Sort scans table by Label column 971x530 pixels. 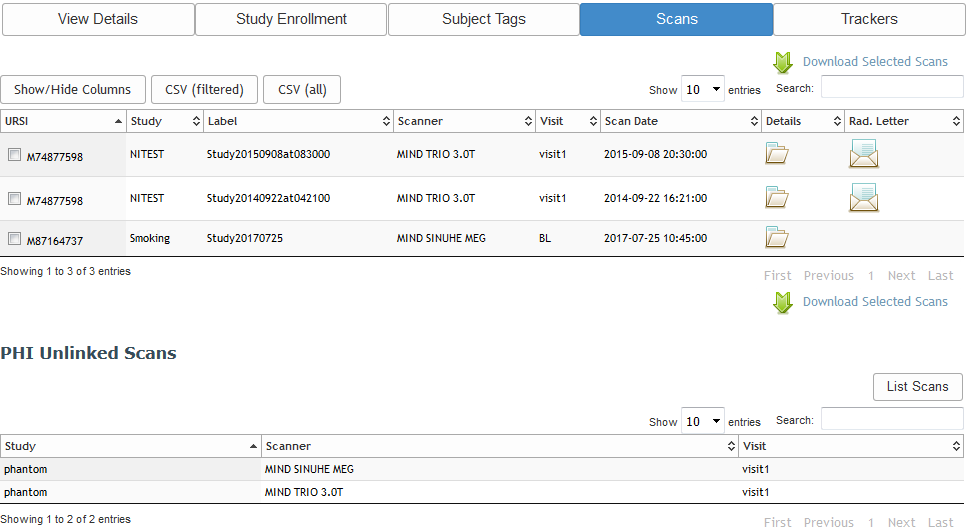298,121
